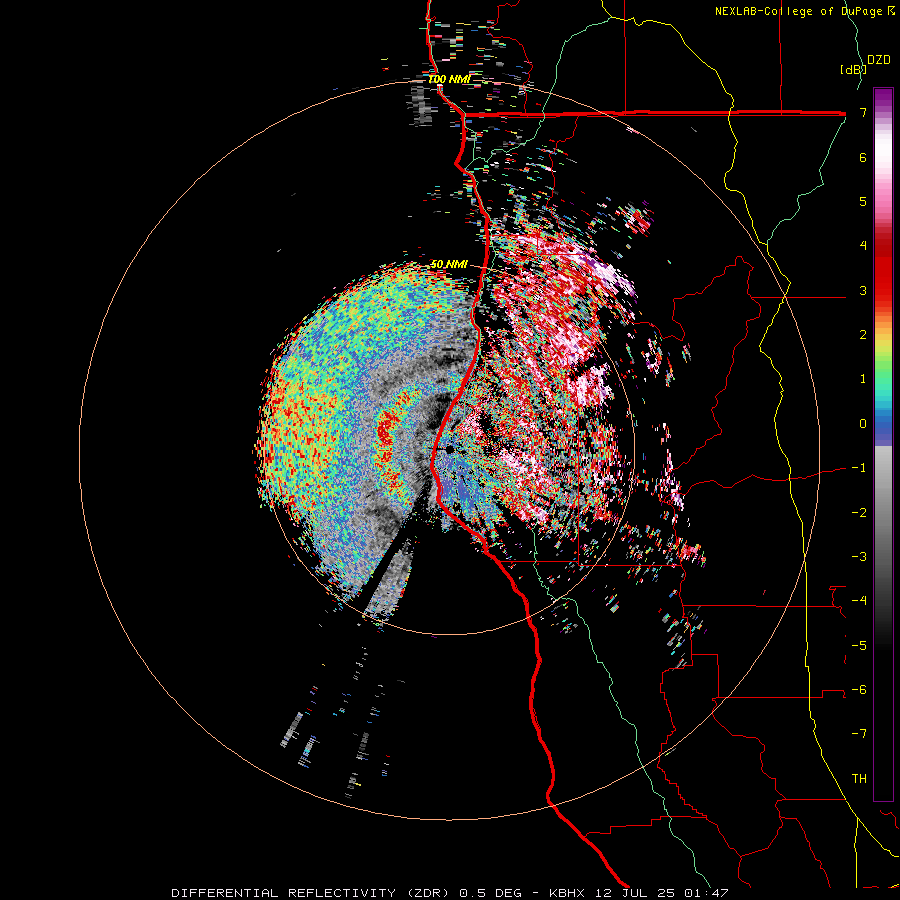Click the 7 value on the color scale
Image resolution: width=900 pixels, height=900 pixels.
click(863, 112)
